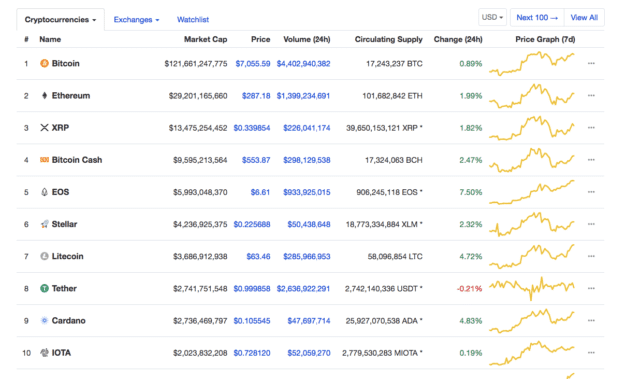Click the Bitcoin Cash logo icon
The height and width of the screenshot is (379, 640).
[x=44, y=160]
